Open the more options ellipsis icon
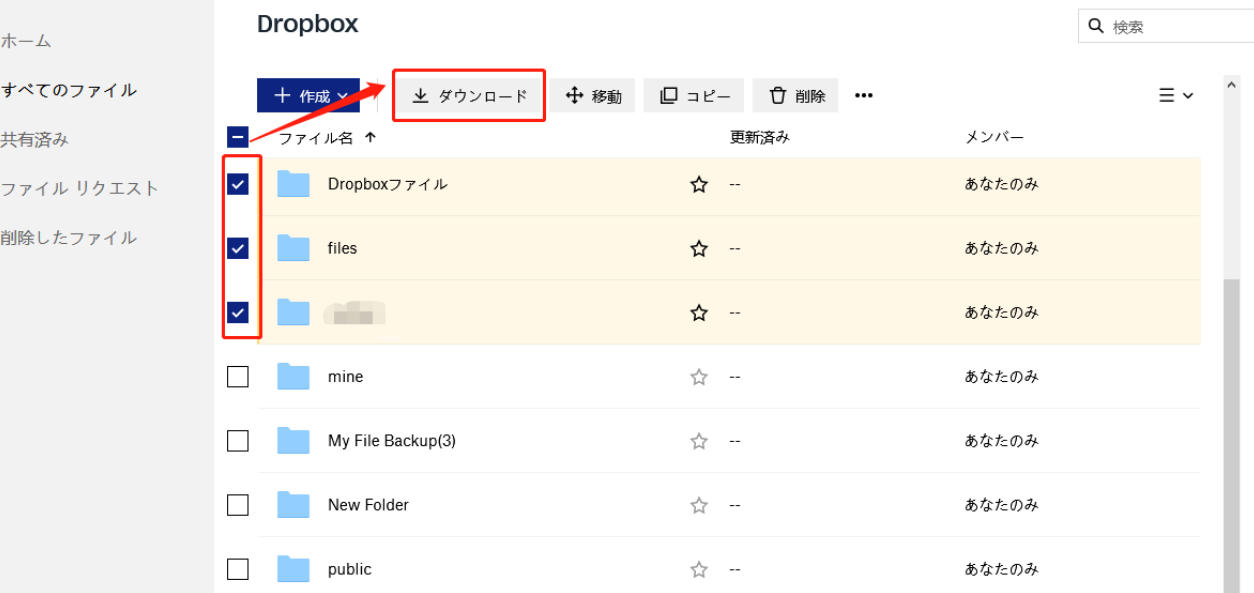 click(x=863, y=95)
